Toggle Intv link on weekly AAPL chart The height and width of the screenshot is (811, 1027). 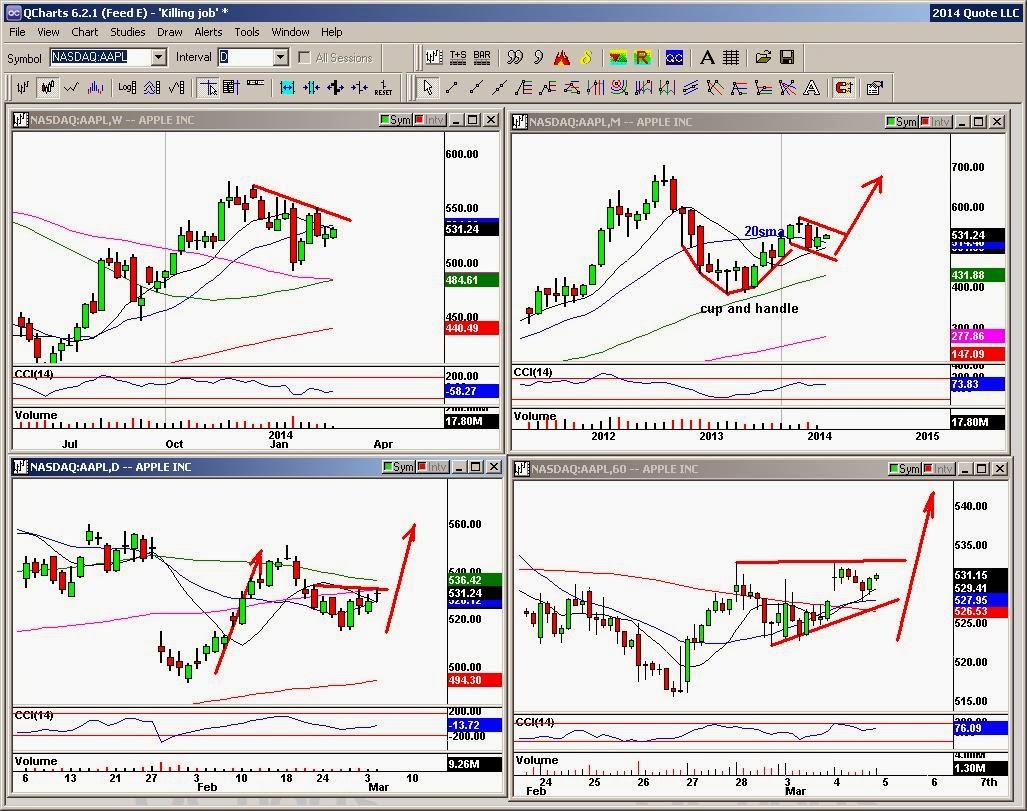[x=430, y=120]
